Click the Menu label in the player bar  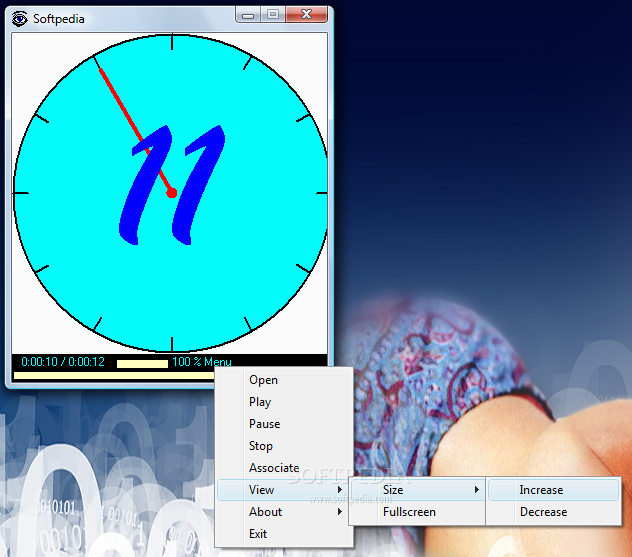(218, 362)
